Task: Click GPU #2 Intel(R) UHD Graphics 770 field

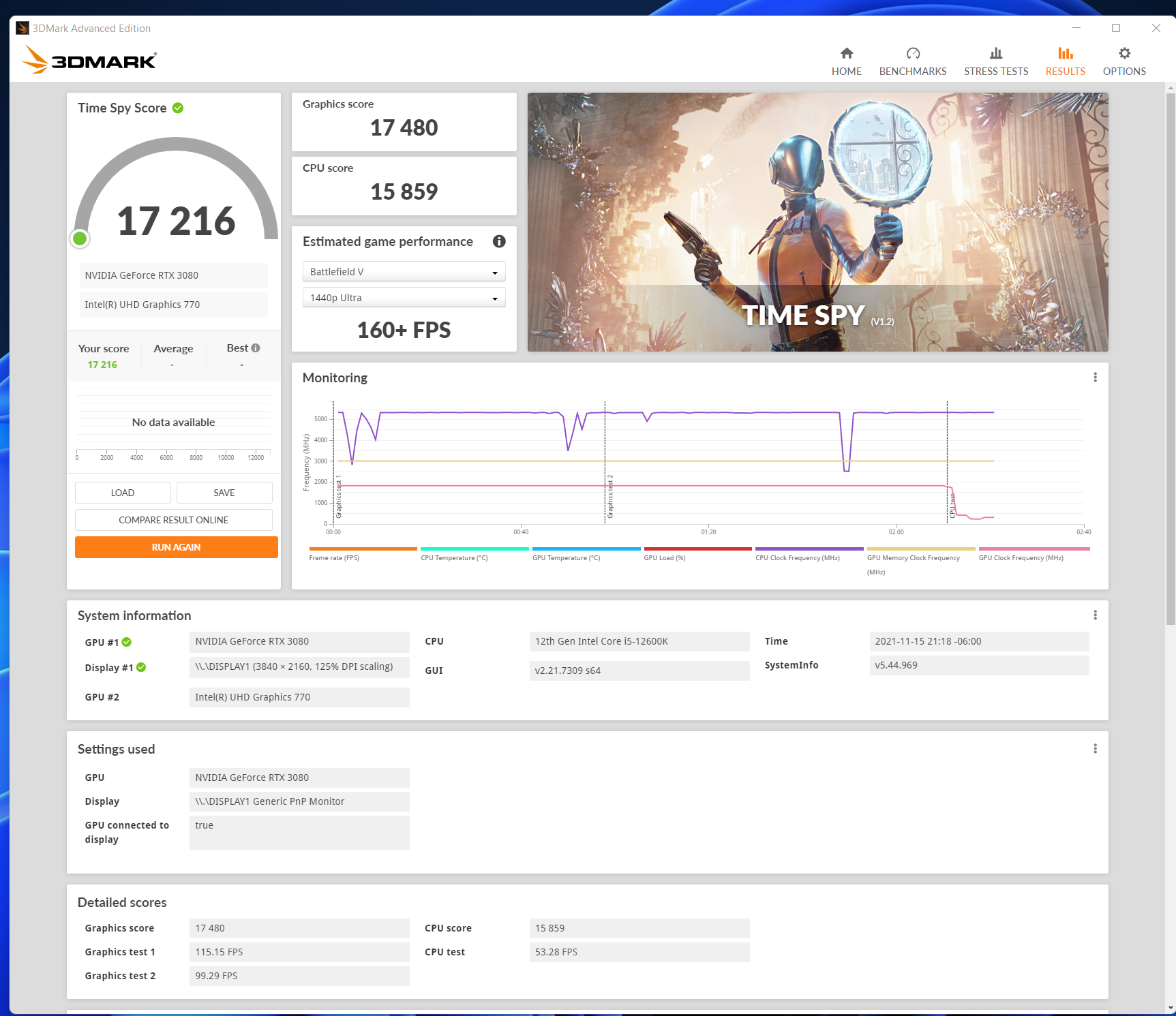Action: [299, 697]
